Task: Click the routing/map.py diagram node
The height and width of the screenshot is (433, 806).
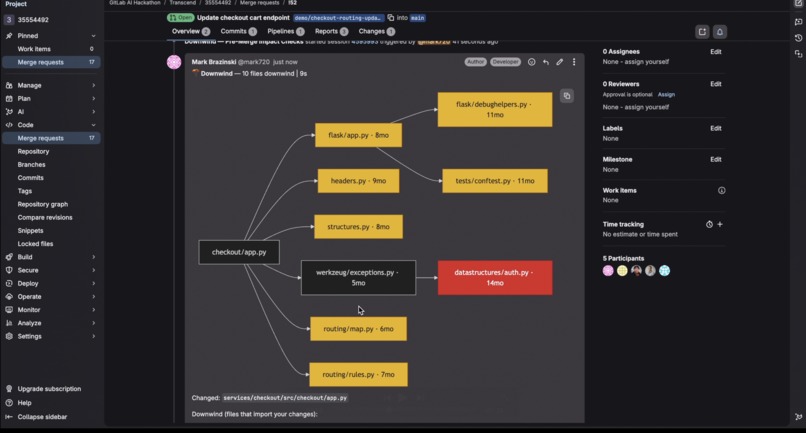Action: (358, 329)
